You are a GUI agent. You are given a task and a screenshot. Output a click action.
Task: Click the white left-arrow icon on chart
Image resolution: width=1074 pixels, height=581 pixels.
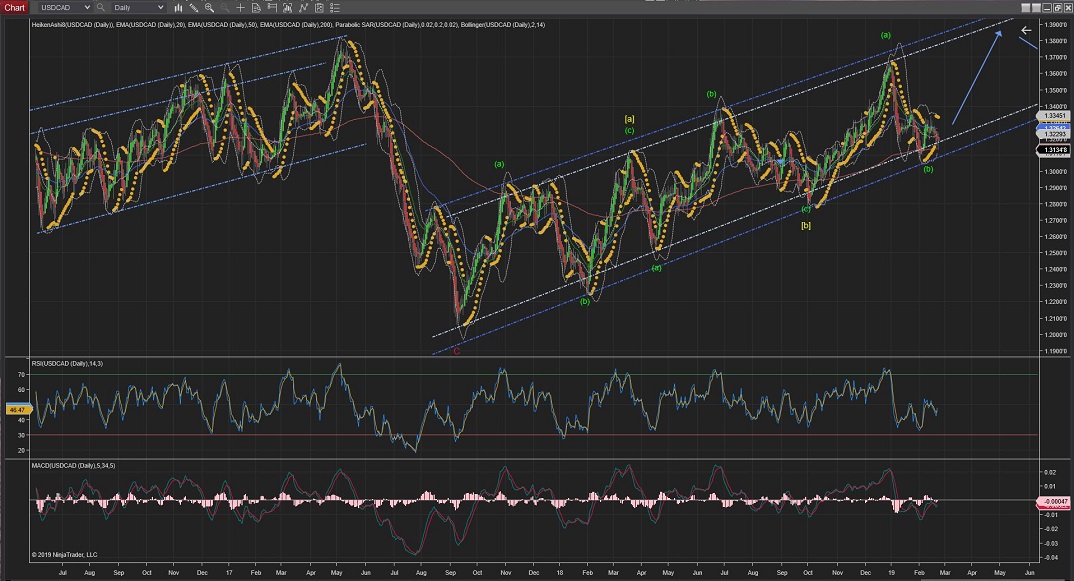(x=1025, y=30)
